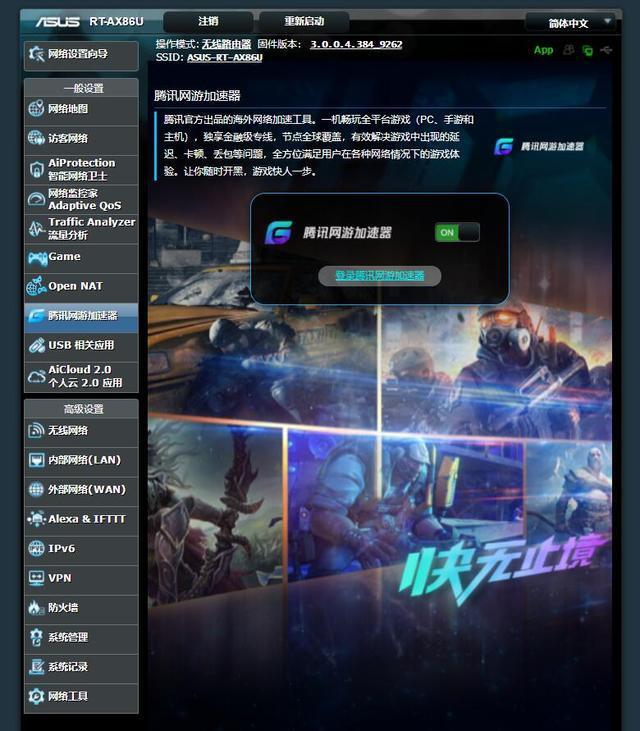
Task: Click the 注销 logout tab
Action: 208,21
